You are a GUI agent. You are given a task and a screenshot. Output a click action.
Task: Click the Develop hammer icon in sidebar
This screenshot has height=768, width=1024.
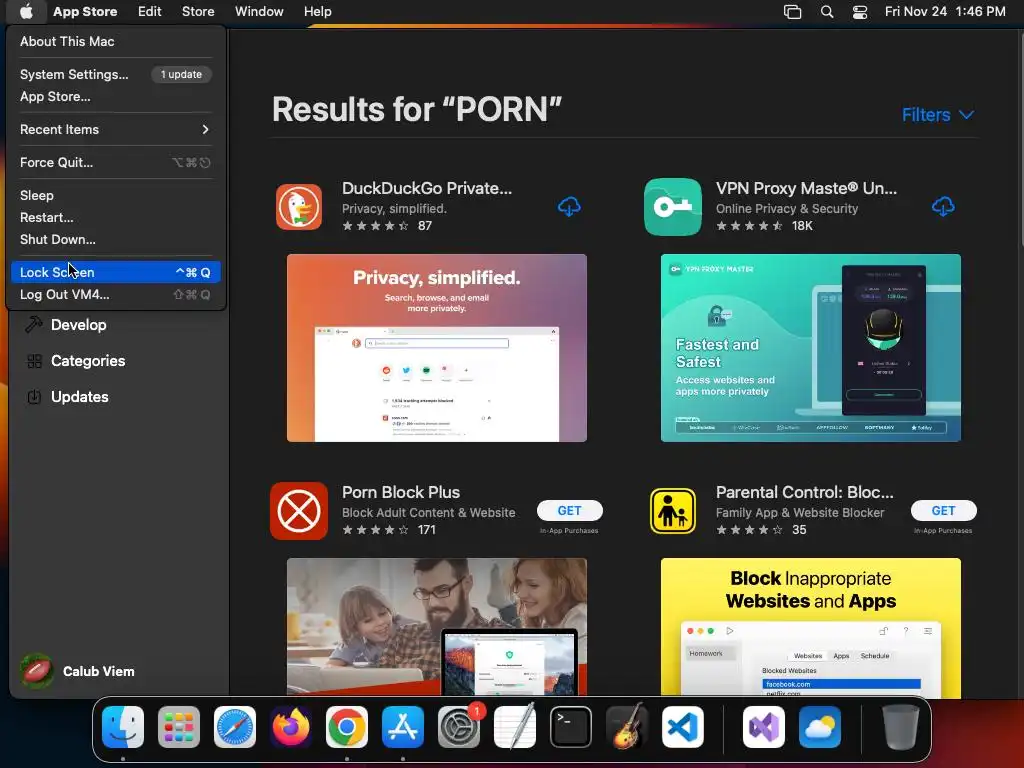(34, 325)
